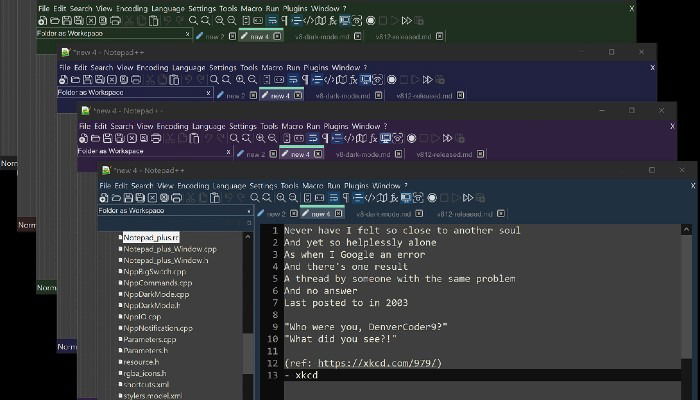Click Paste icon in purple window toolbar

(x=194, y=138)
